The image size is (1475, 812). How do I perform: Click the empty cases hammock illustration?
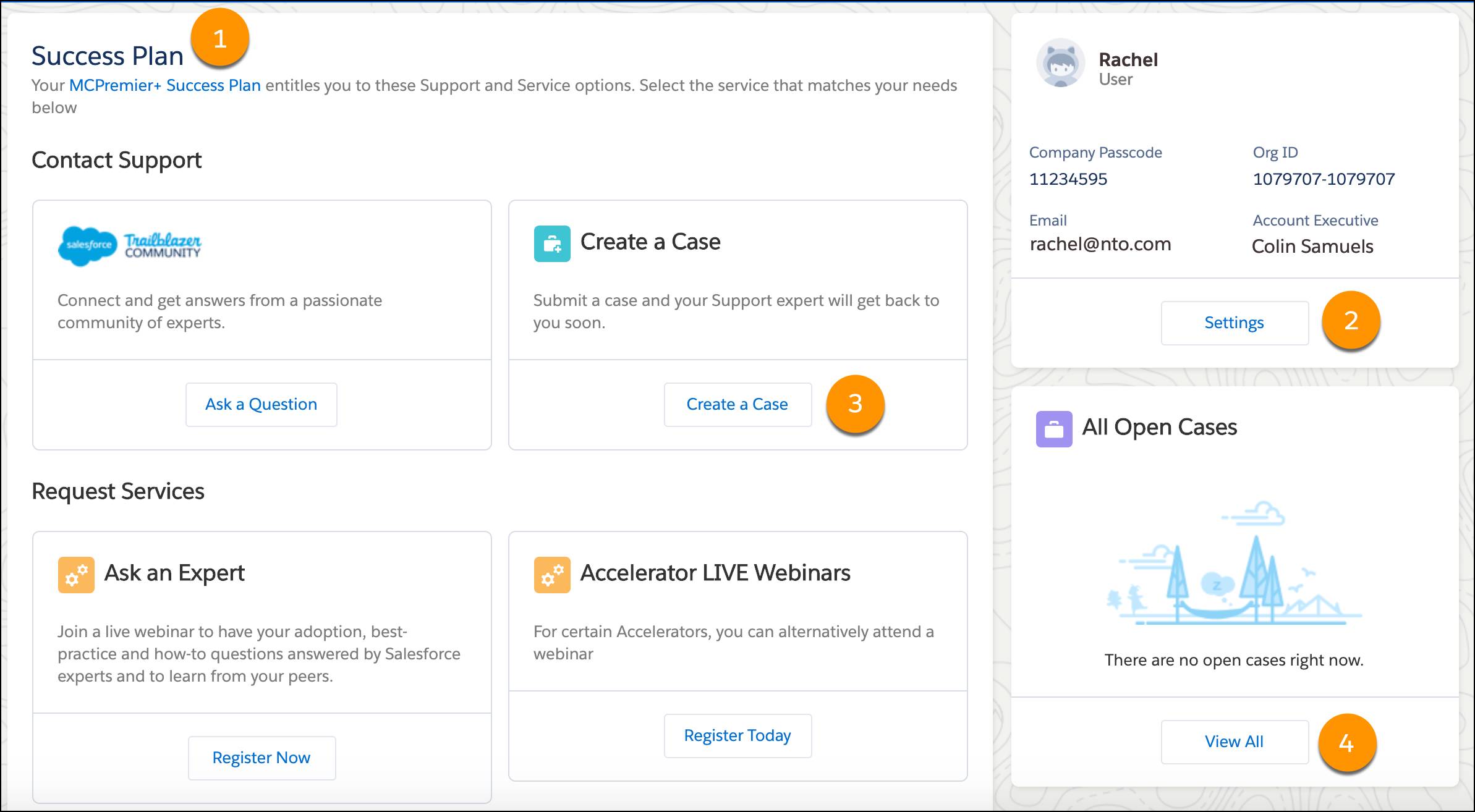point(1234,564)
